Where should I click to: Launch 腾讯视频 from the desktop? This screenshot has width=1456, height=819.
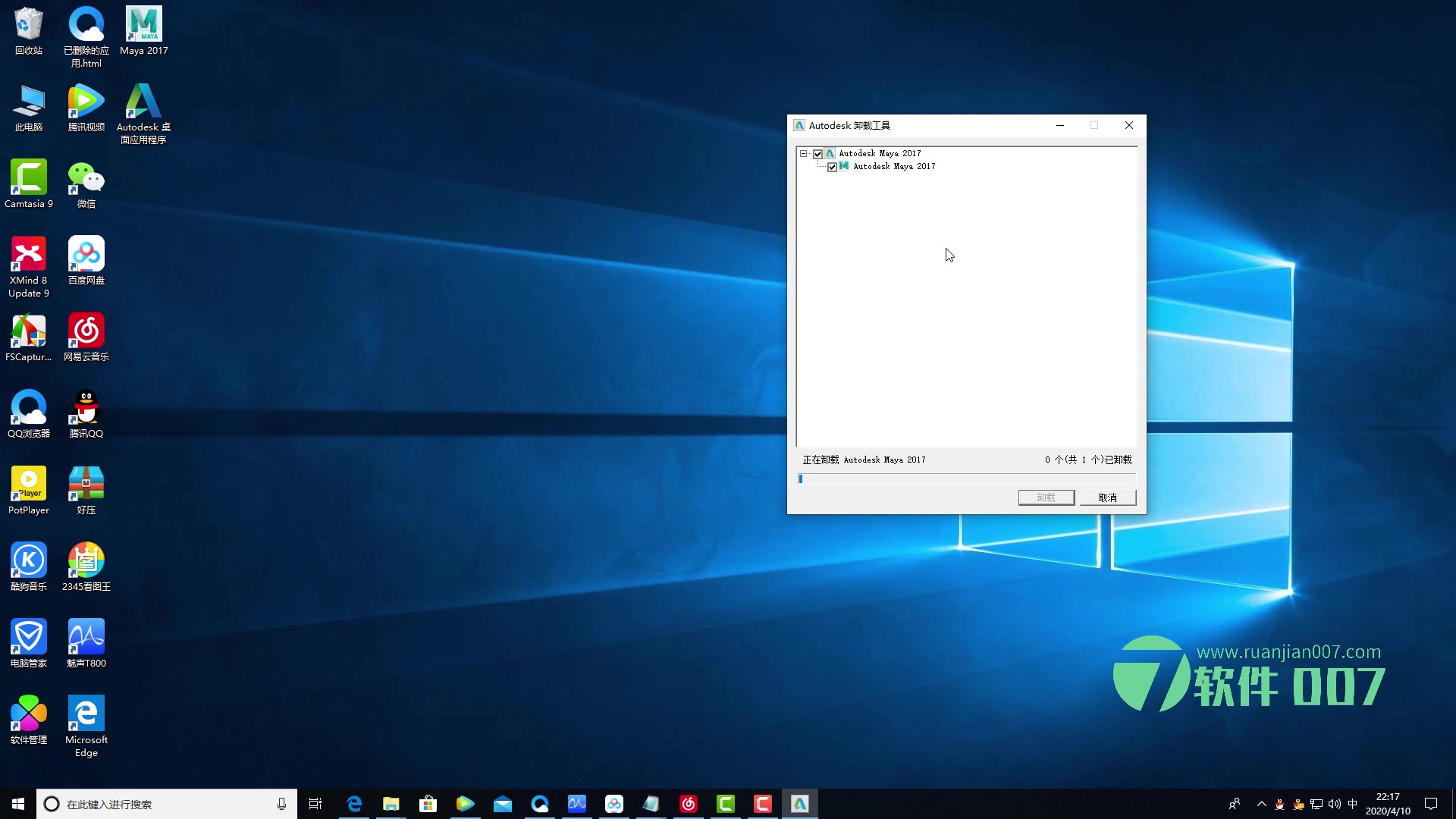click(86, 108)
